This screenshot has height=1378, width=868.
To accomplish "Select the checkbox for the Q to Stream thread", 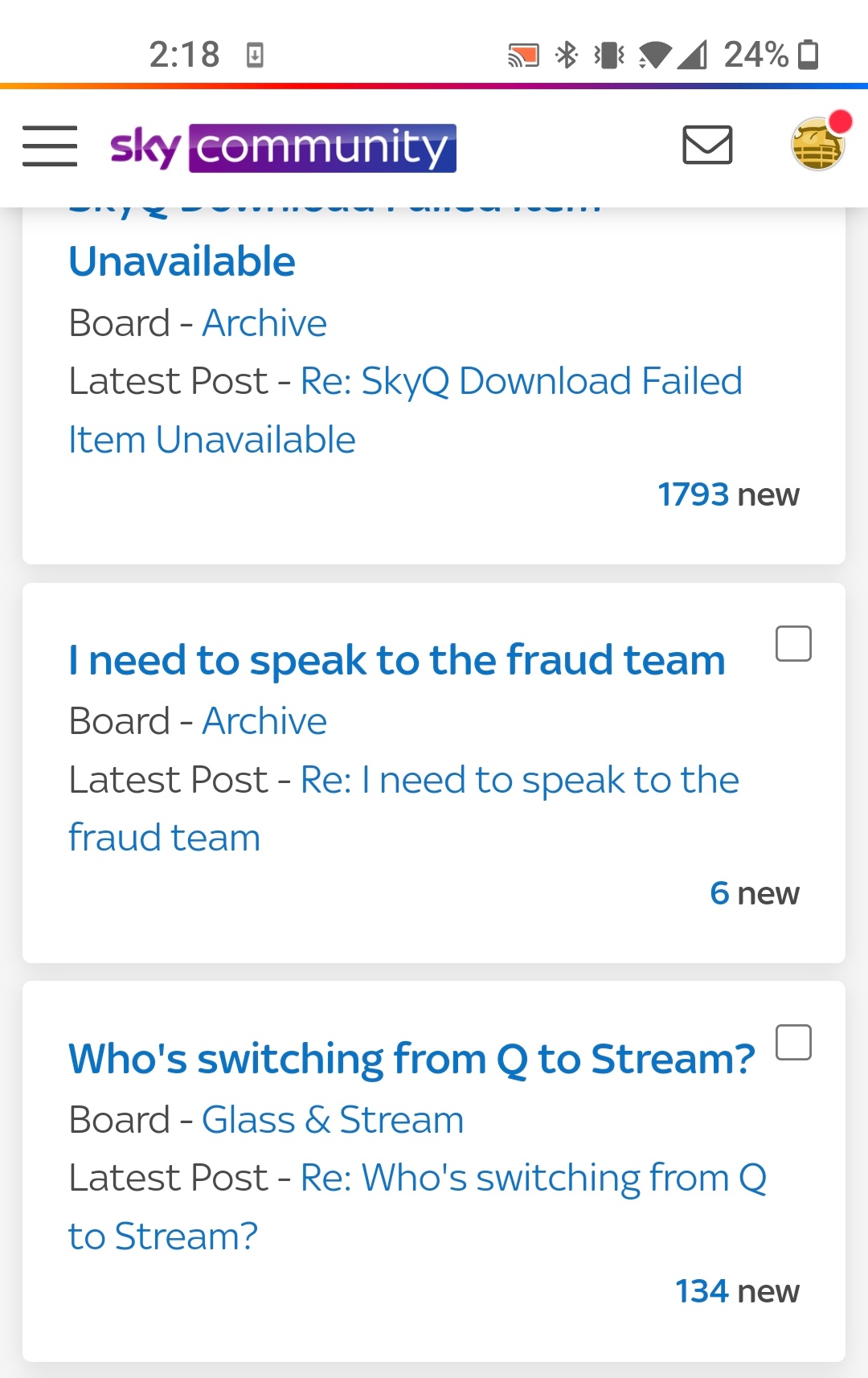I will pyautogui.click(x=794, y=1043).
